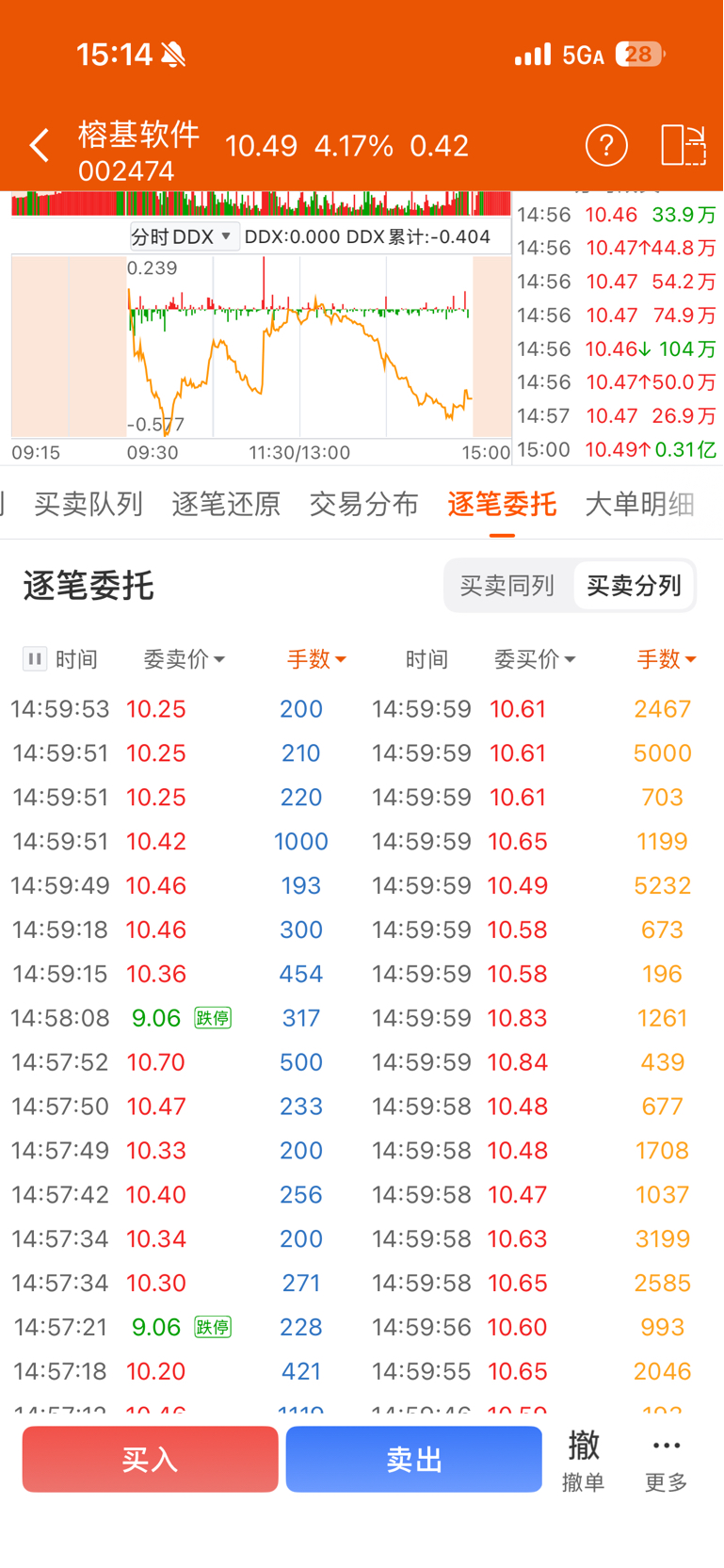Tap sell order at 14:57:50 price 10.47
Screen dimensions: 724x1568
tap(181, 1107)
